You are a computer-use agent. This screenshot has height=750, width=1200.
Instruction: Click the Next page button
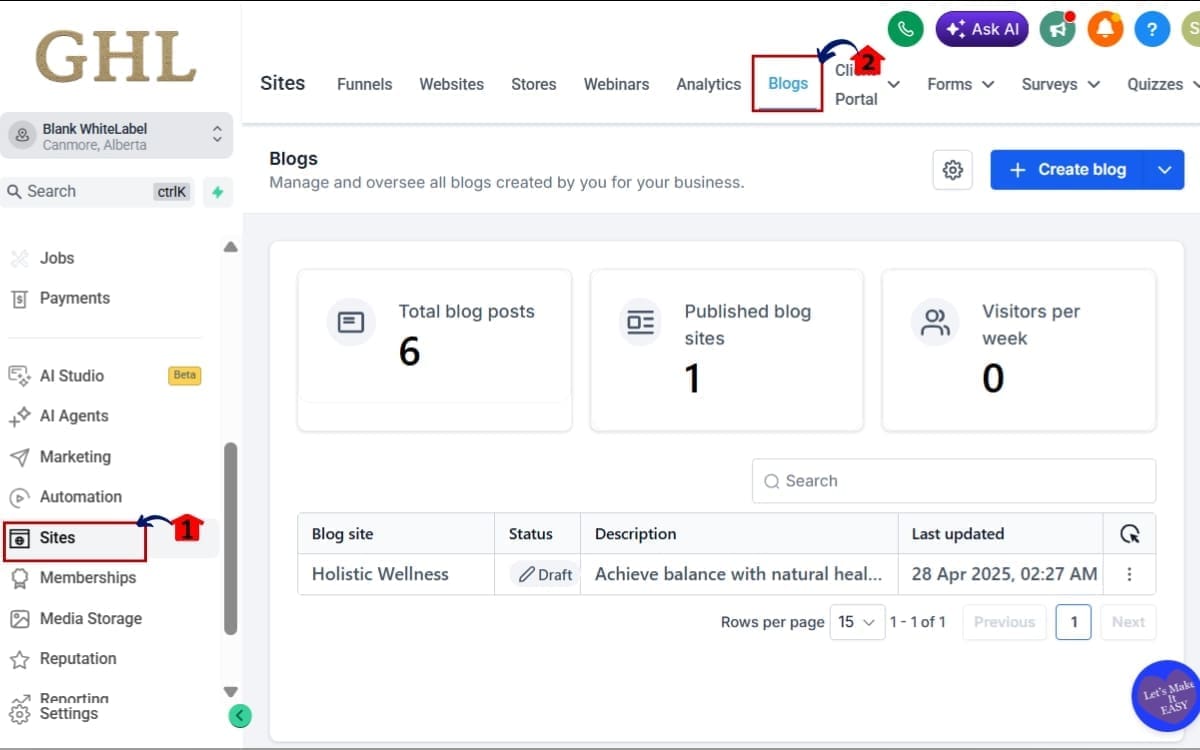[1128, 622]
